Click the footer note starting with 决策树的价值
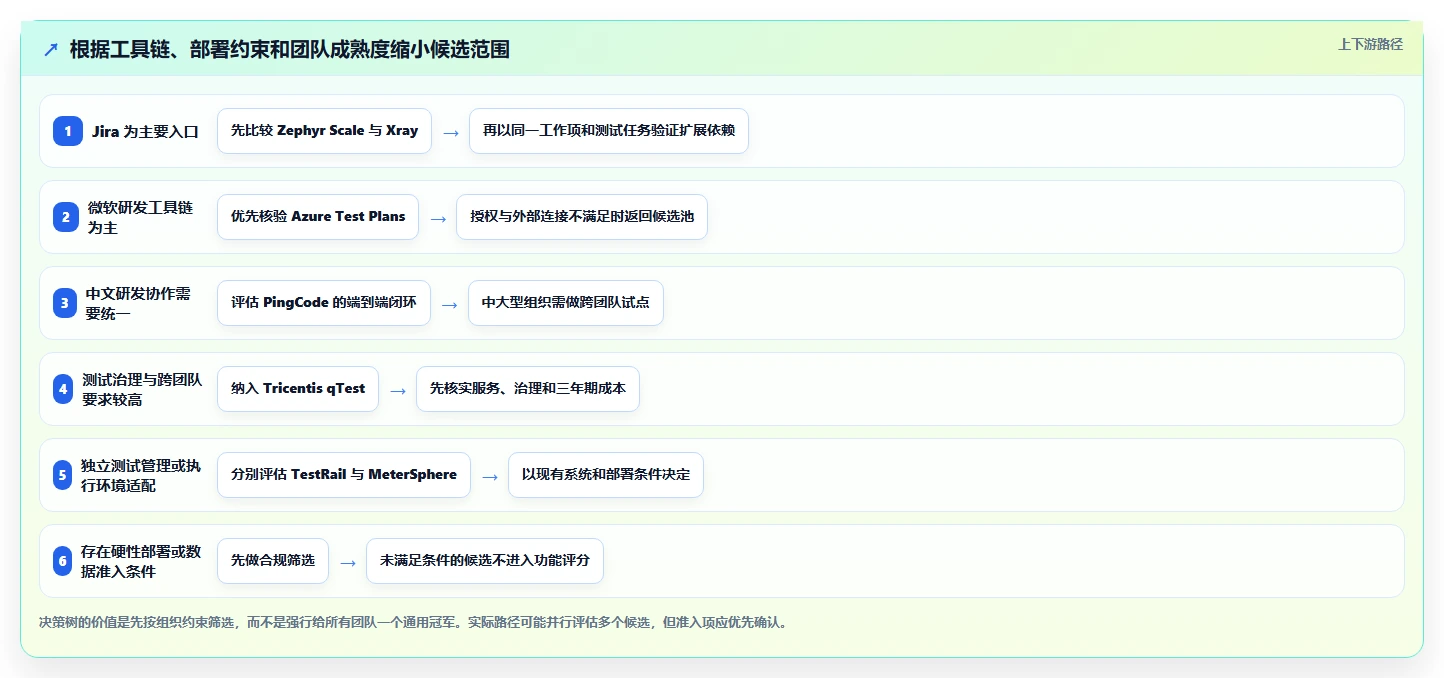The width and height of the screenshot is (1444, 678). (414, 622)
